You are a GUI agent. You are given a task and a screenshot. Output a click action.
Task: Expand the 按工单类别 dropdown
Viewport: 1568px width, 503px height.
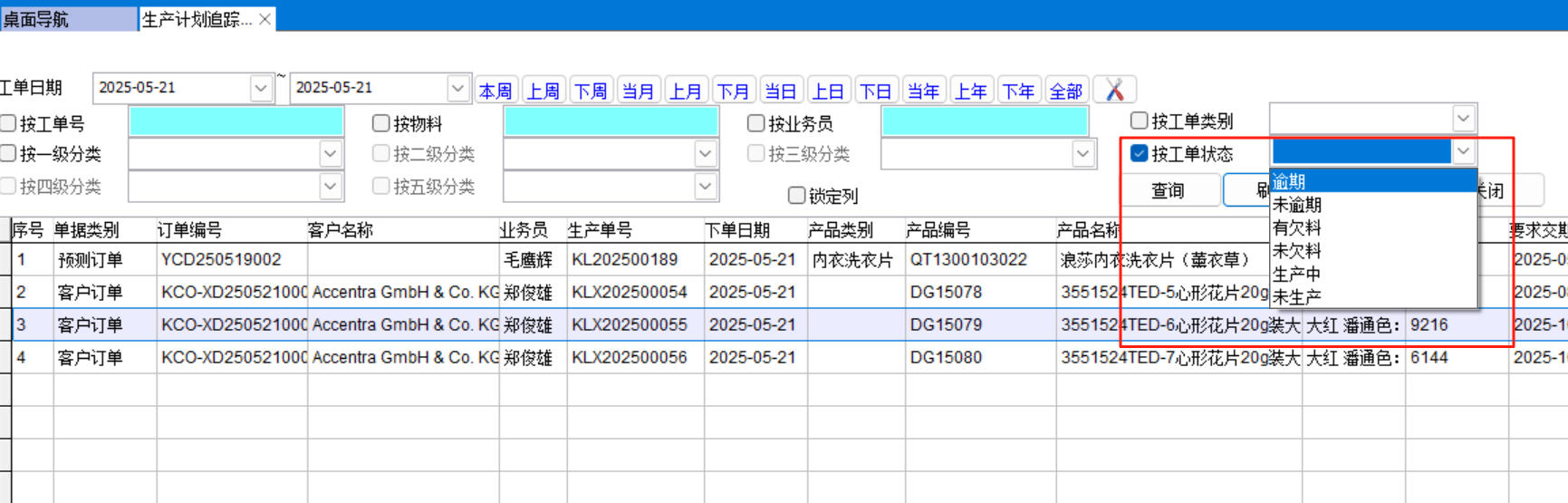click(1463, 119)
